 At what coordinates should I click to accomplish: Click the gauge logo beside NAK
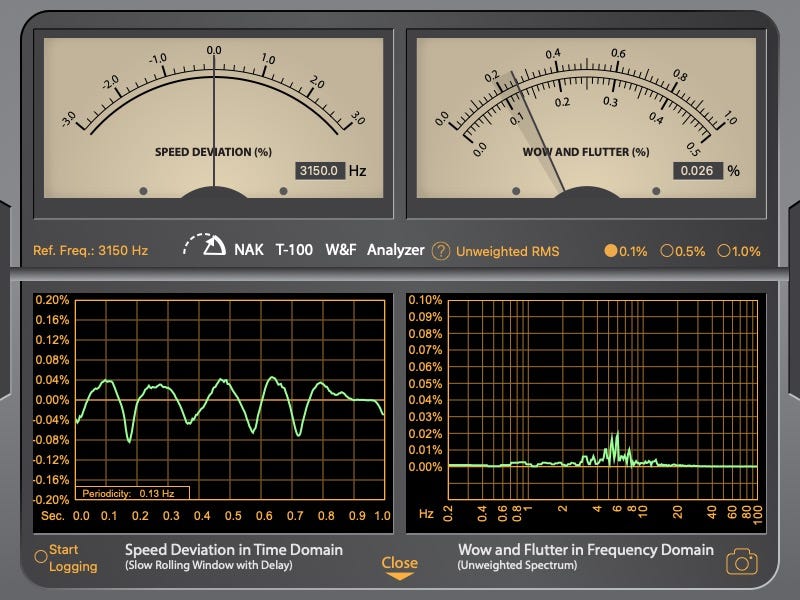pos(205,246)
